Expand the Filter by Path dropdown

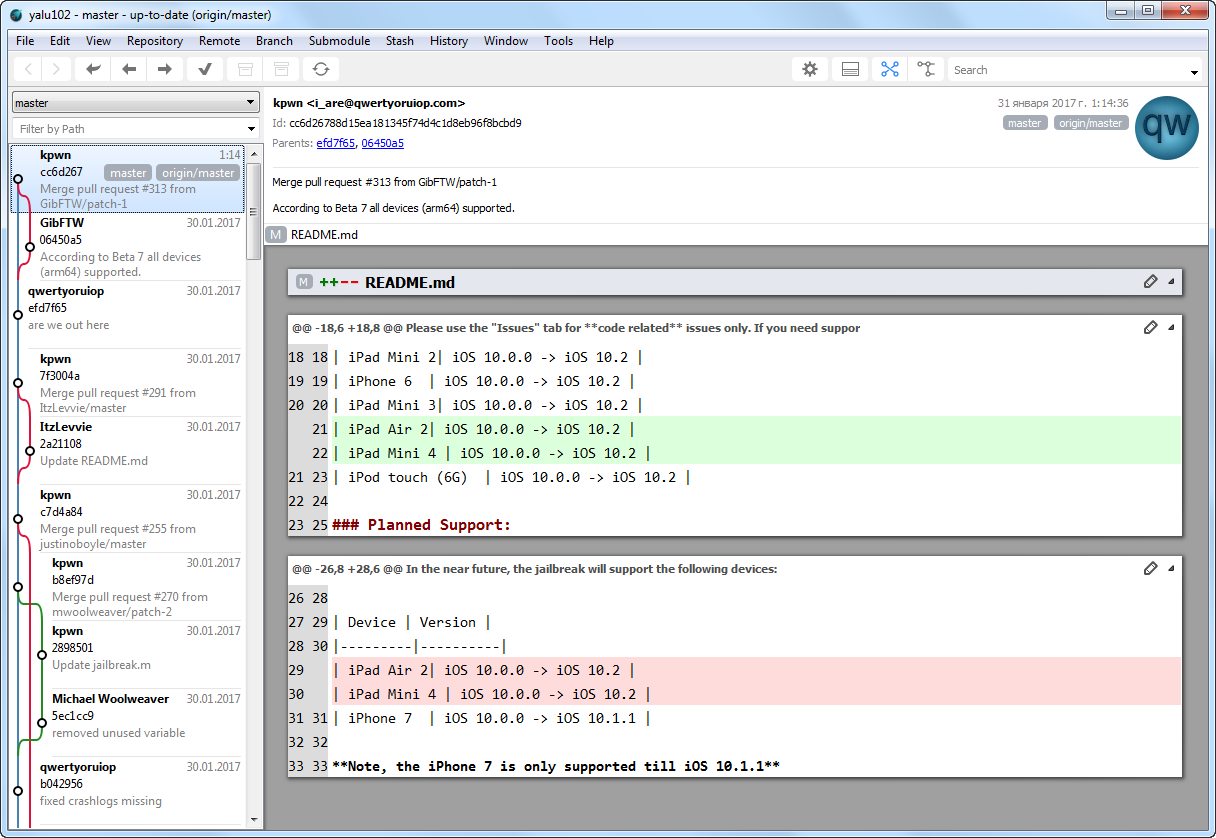pos(251,129)
